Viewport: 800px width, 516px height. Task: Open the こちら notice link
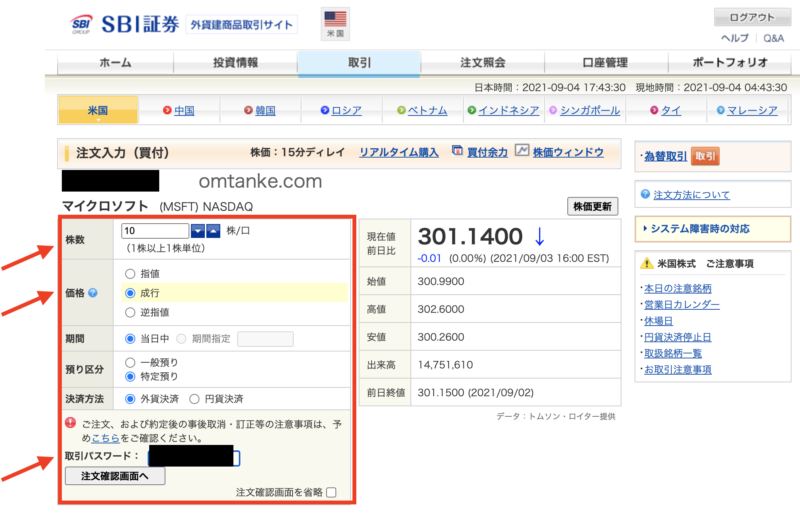pyautogui.click(x=106, y=438)
